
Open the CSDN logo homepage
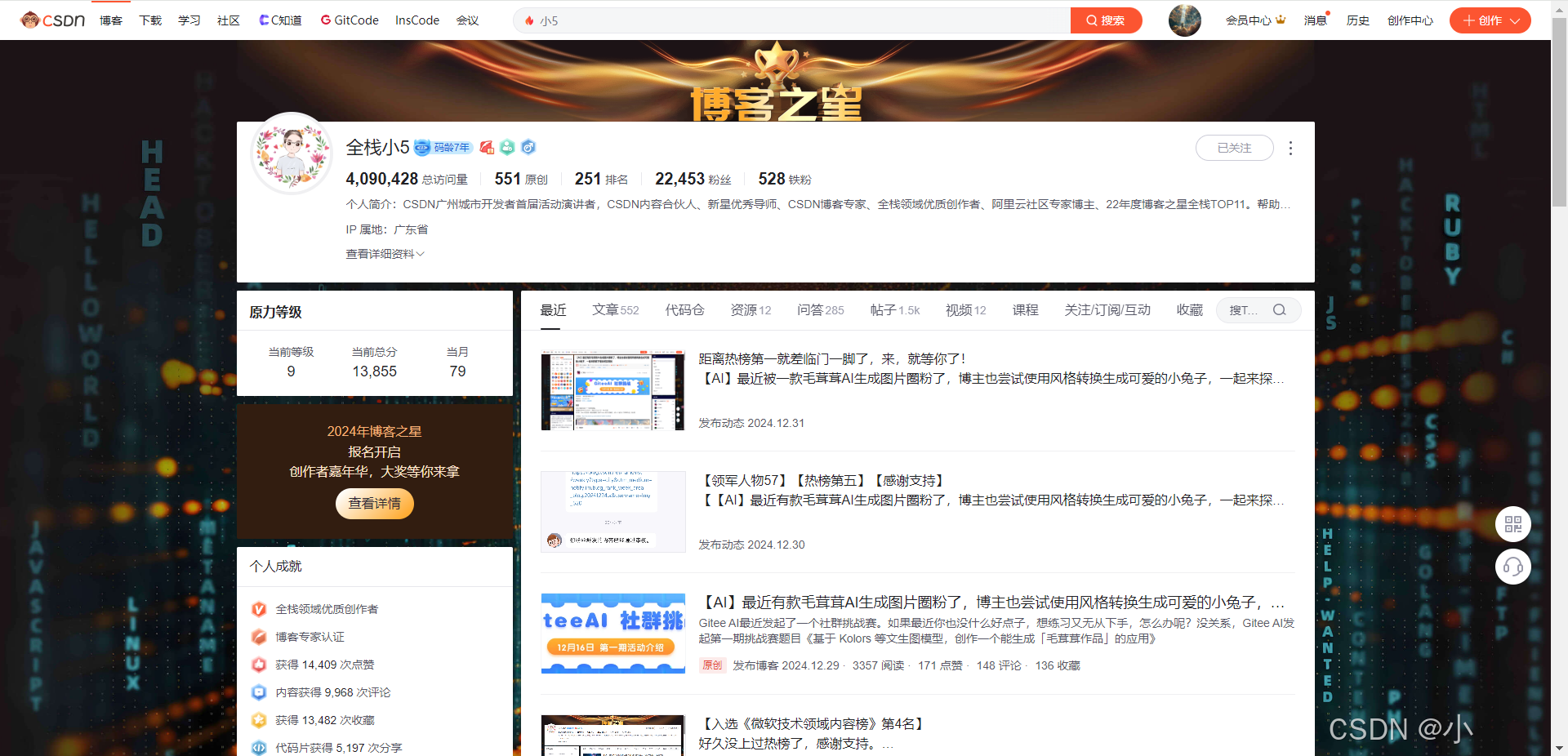click(x=53, y=20)
